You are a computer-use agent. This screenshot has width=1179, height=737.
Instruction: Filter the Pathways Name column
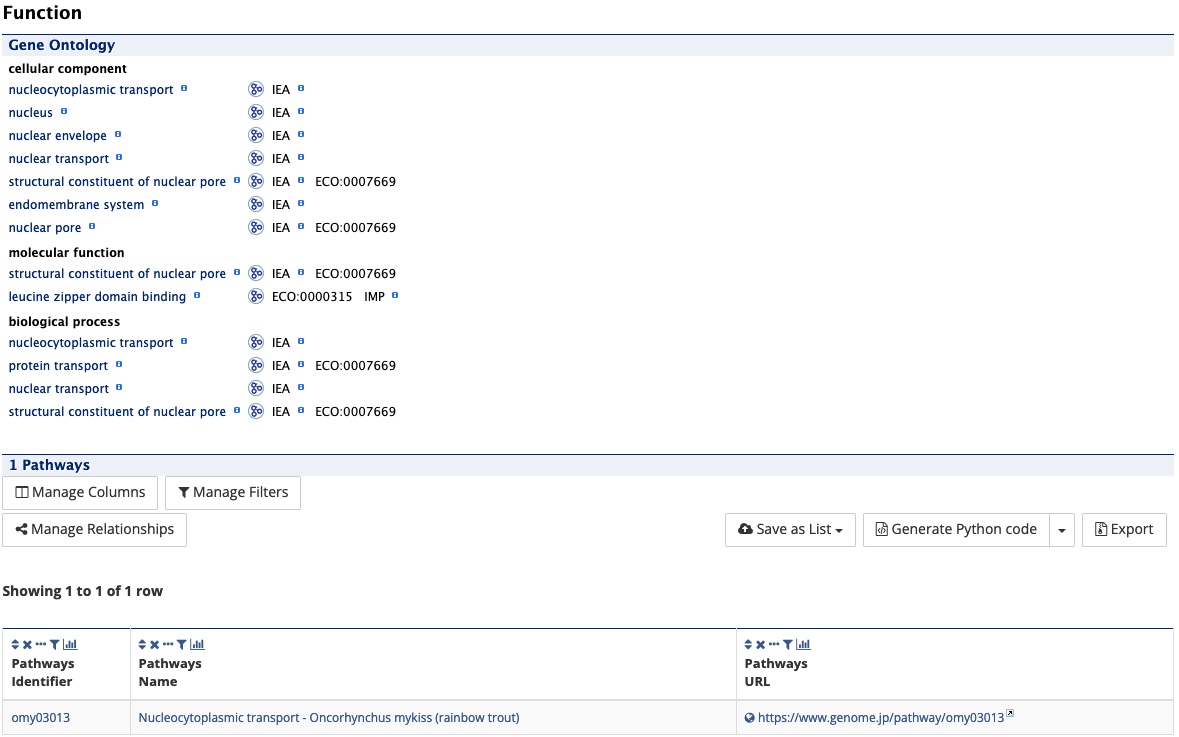point(181,644)
